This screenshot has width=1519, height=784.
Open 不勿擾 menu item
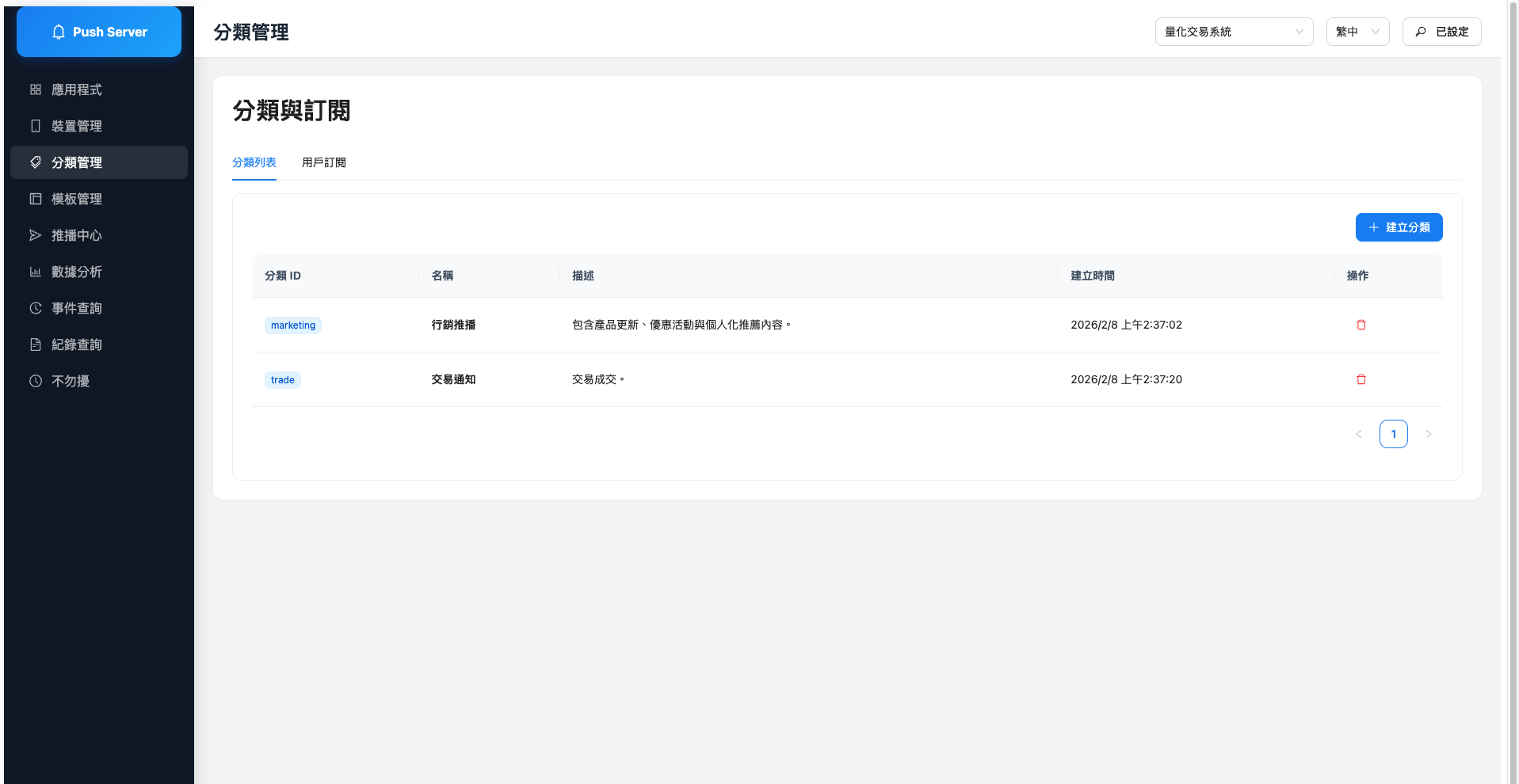(99, 381)
